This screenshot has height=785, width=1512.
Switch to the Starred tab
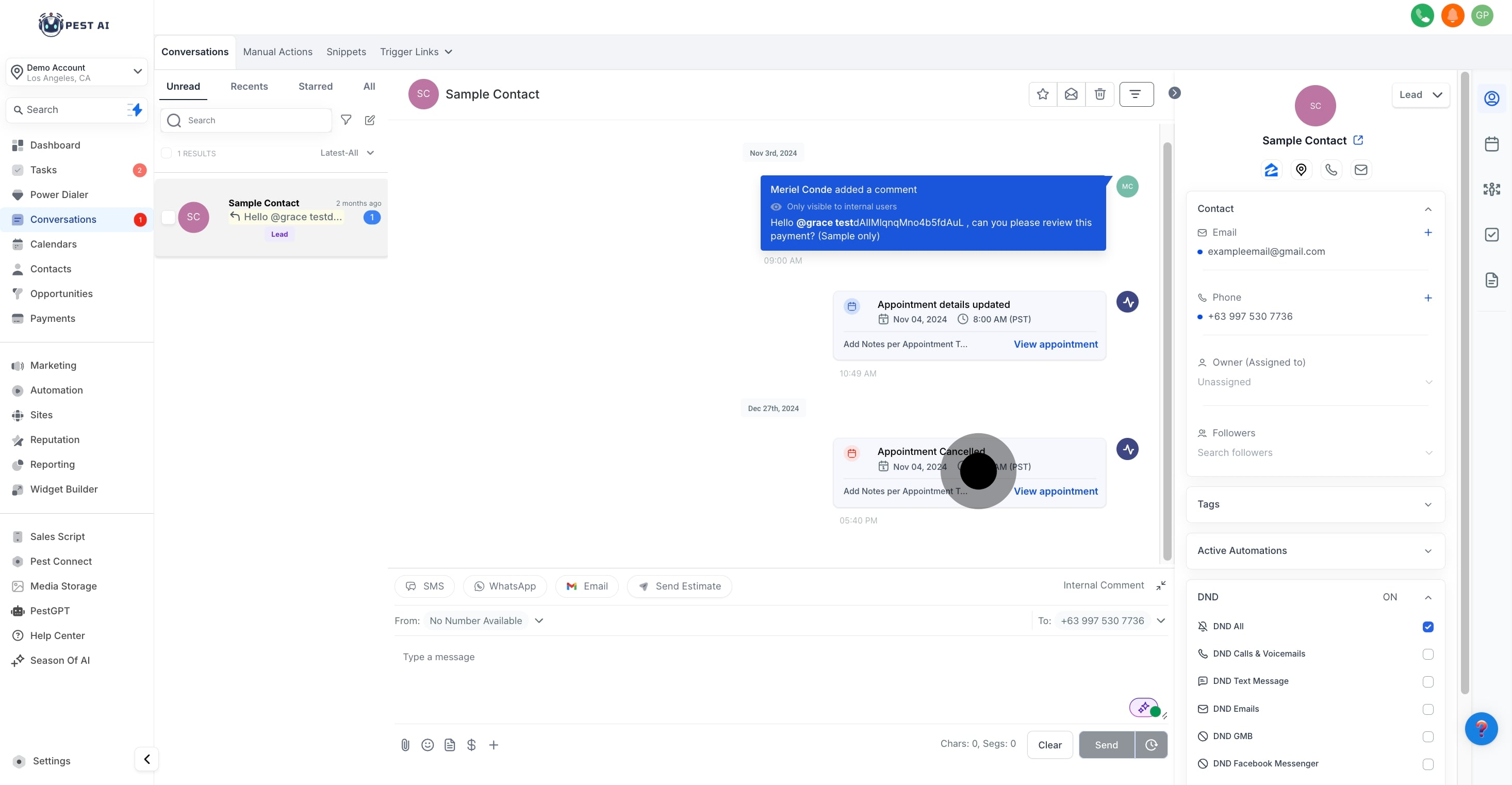[315, 86]
